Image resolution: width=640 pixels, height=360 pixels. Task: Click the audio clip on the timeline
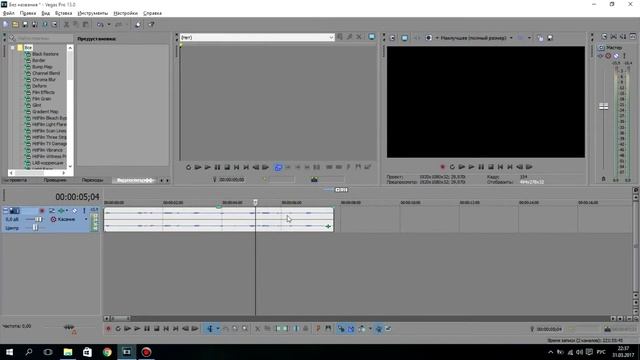pyautogui.click(x=219, y=220)
